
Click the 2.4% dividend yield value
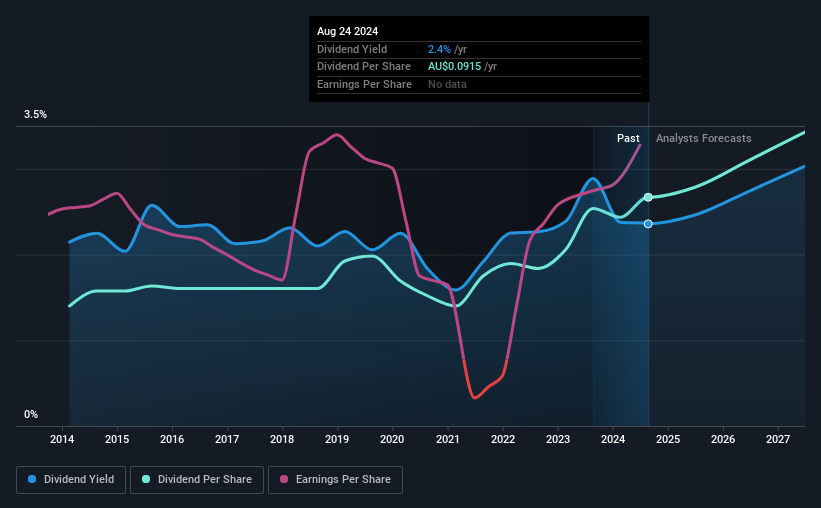click(x=439, y=49)
